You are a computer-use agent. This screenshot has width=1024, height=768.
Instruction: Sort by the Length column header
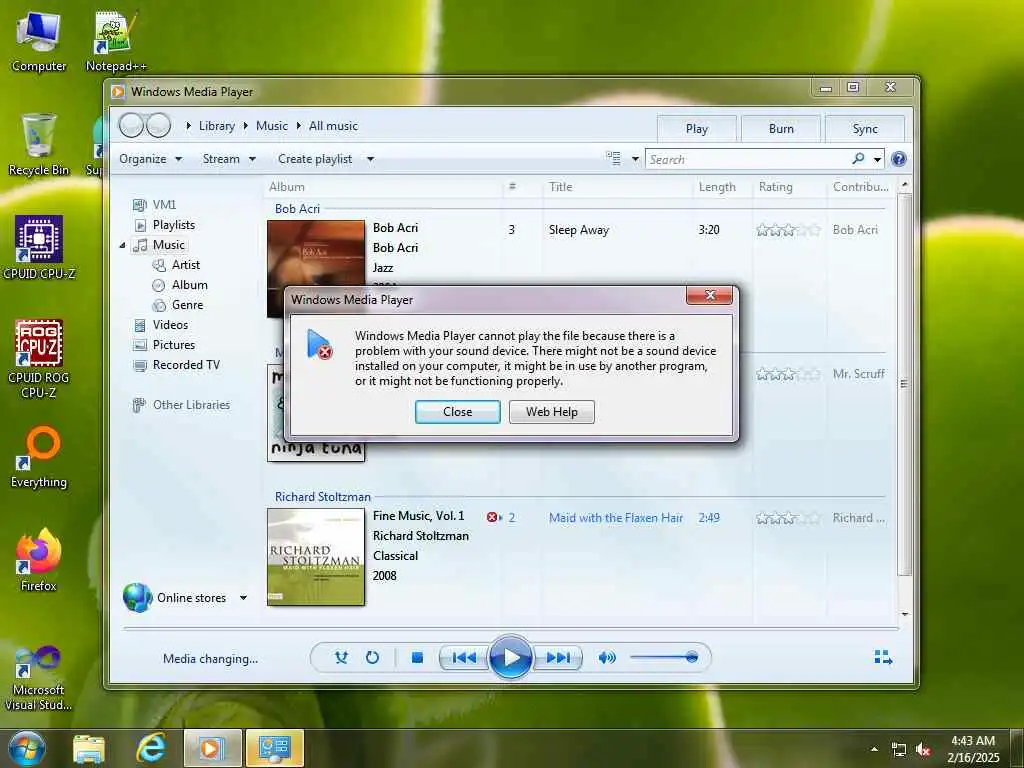[x=717, y=187]
